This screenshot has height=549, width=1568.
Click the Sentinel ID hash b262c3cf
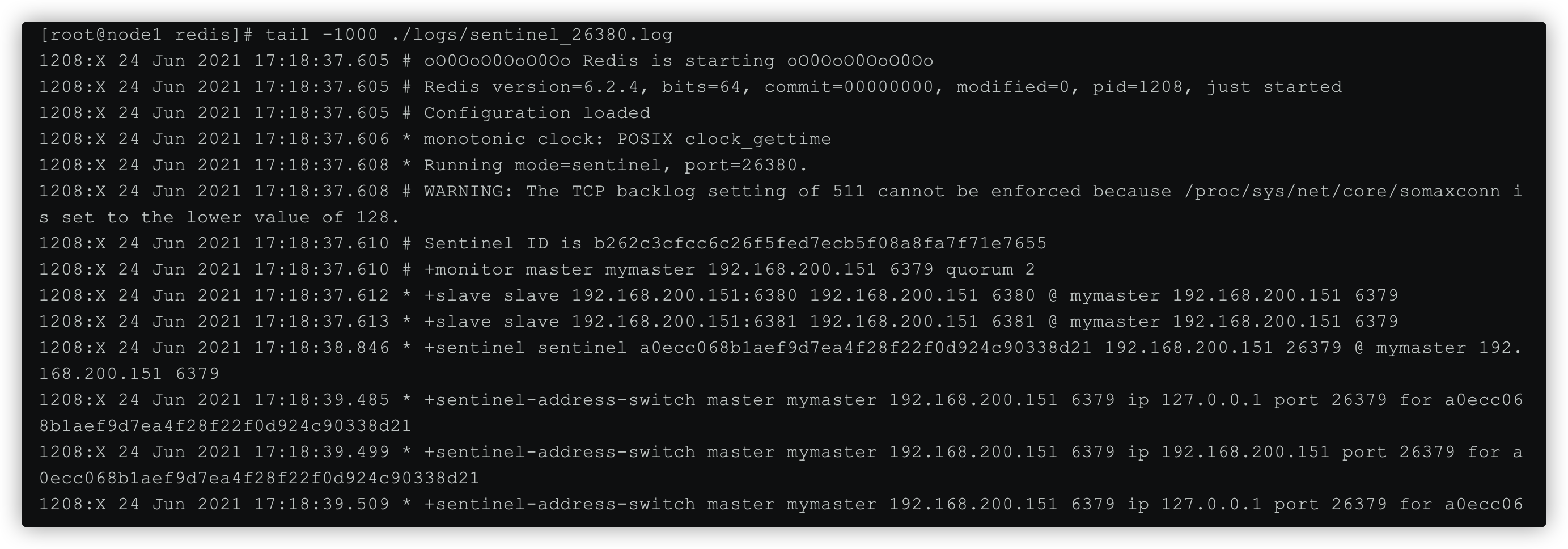pyautogui.click(x=820, y=243)
